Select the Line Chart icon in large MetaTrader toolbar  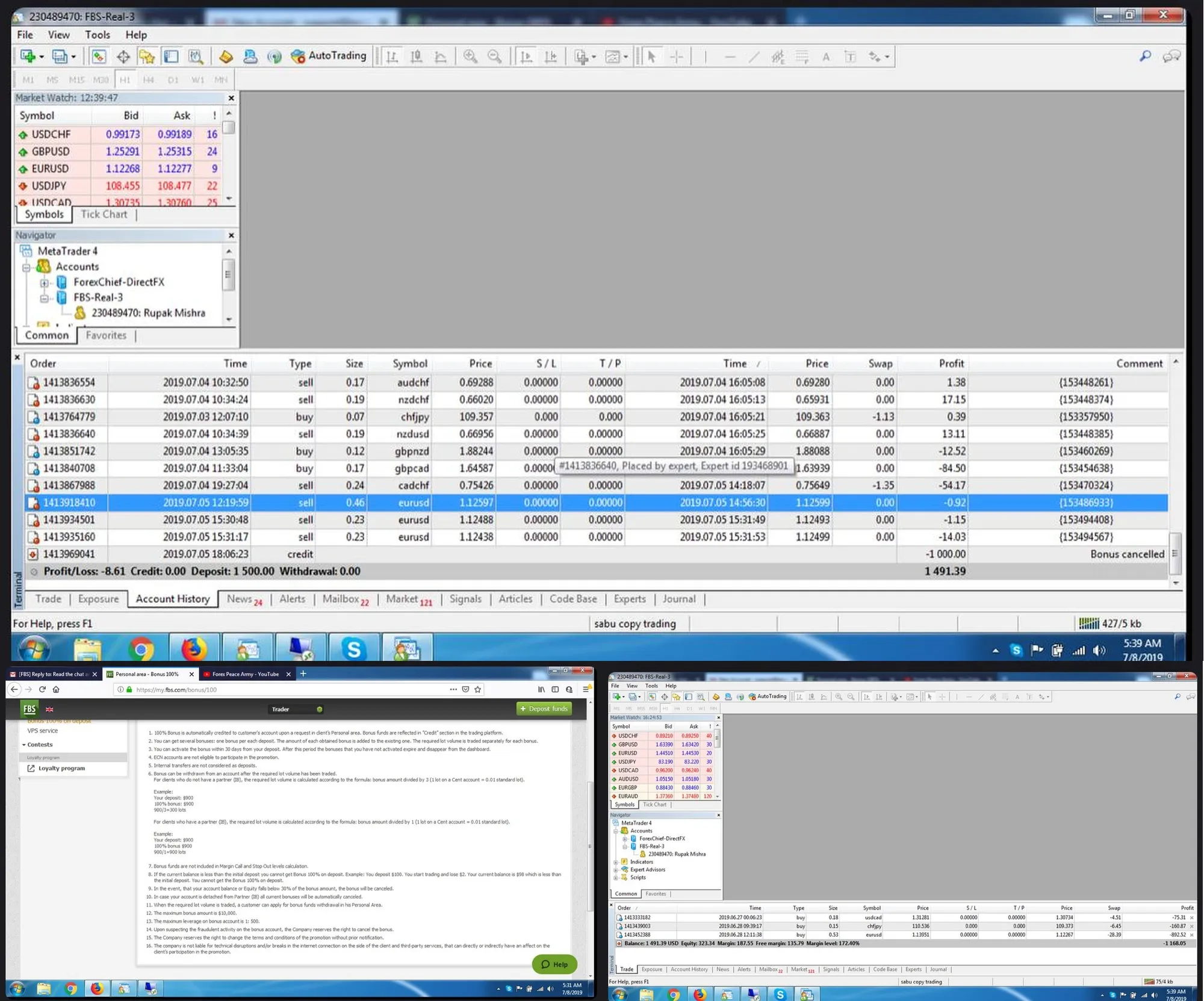pyautogui.click(x=441, y=57)
